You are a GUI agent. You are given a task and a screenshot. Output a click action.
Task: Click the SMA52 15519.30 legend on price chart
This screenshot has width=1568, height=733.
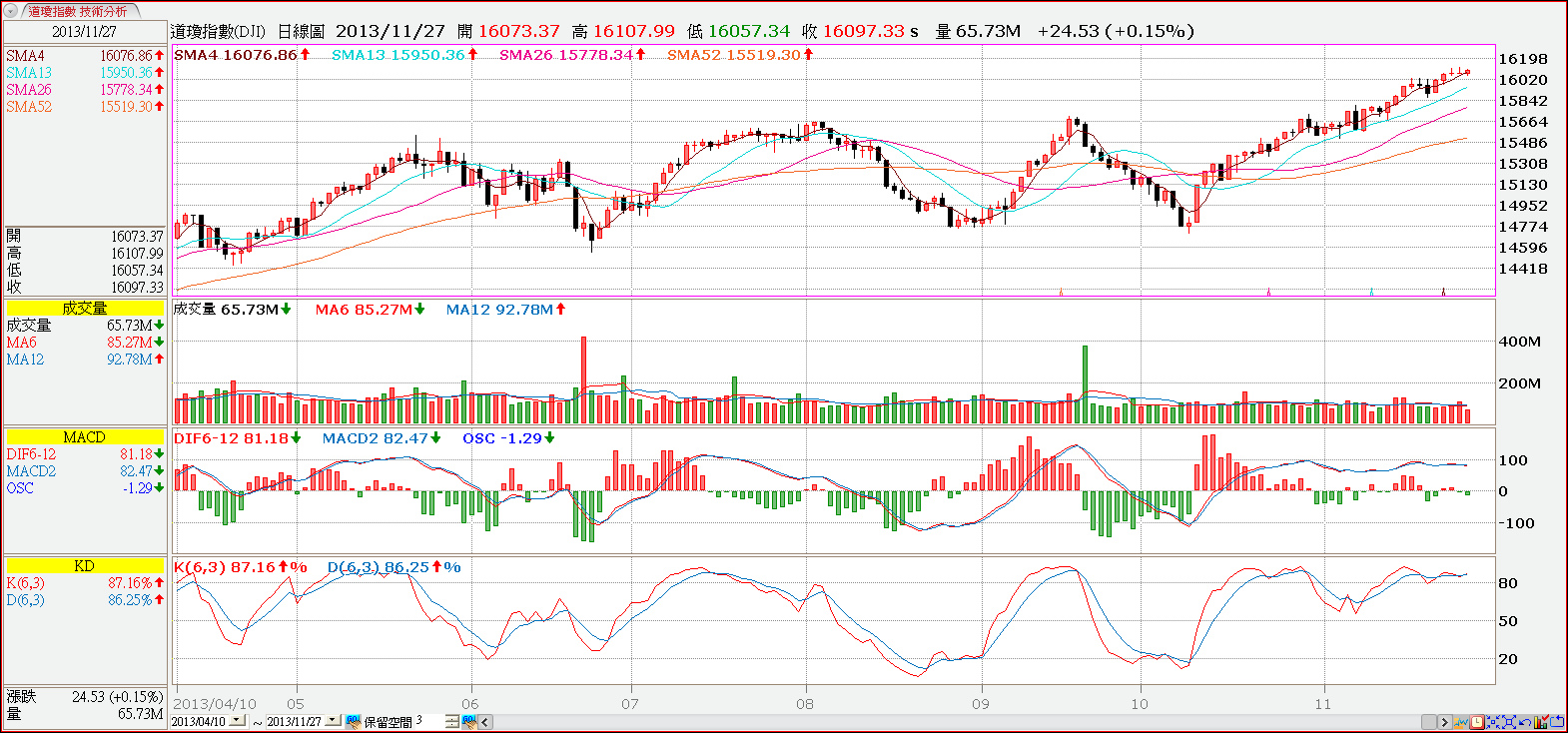coord(740,55)
